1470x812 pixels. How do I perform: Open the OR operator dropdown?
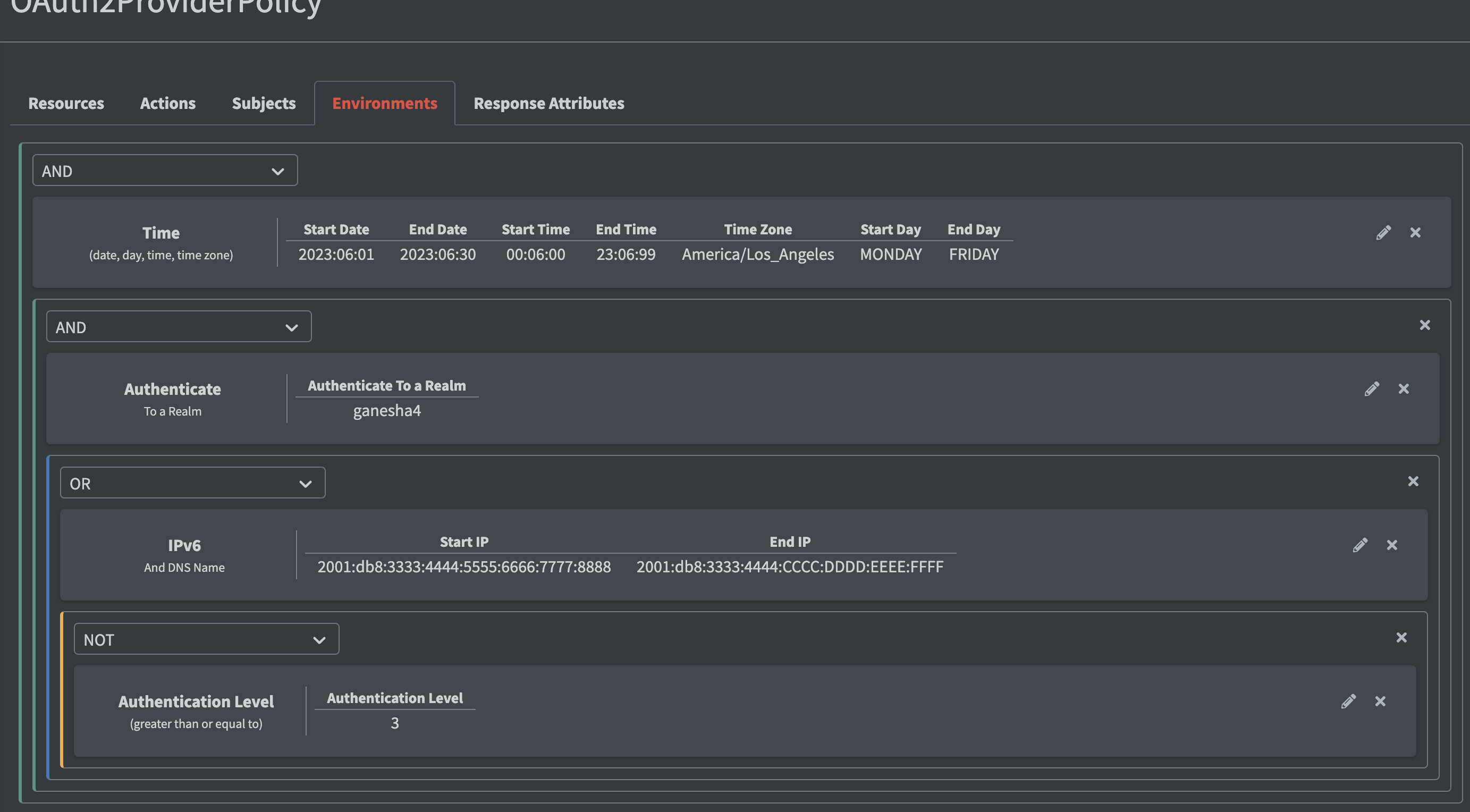click(192, 483)
